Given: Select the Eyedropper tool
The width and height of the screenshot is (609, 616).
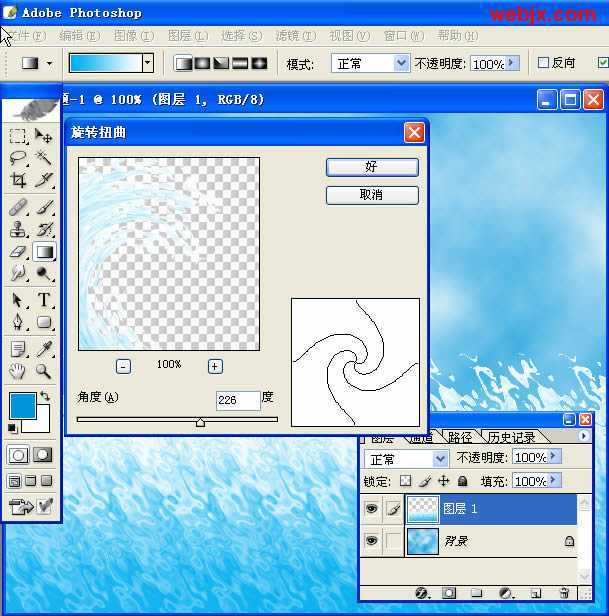Looking at the screenshot, I should pos(43,349).
